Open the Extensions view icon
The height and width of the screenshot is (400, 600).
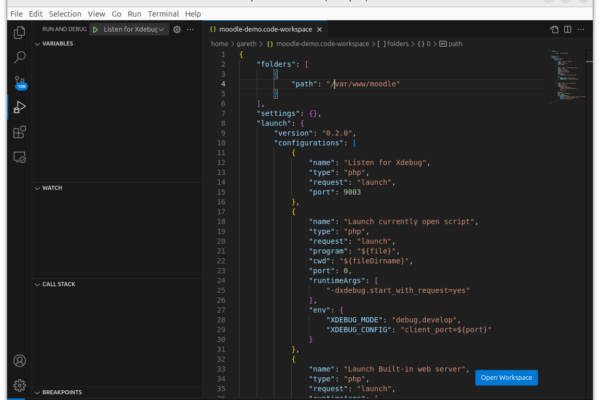tap(20, 132)
